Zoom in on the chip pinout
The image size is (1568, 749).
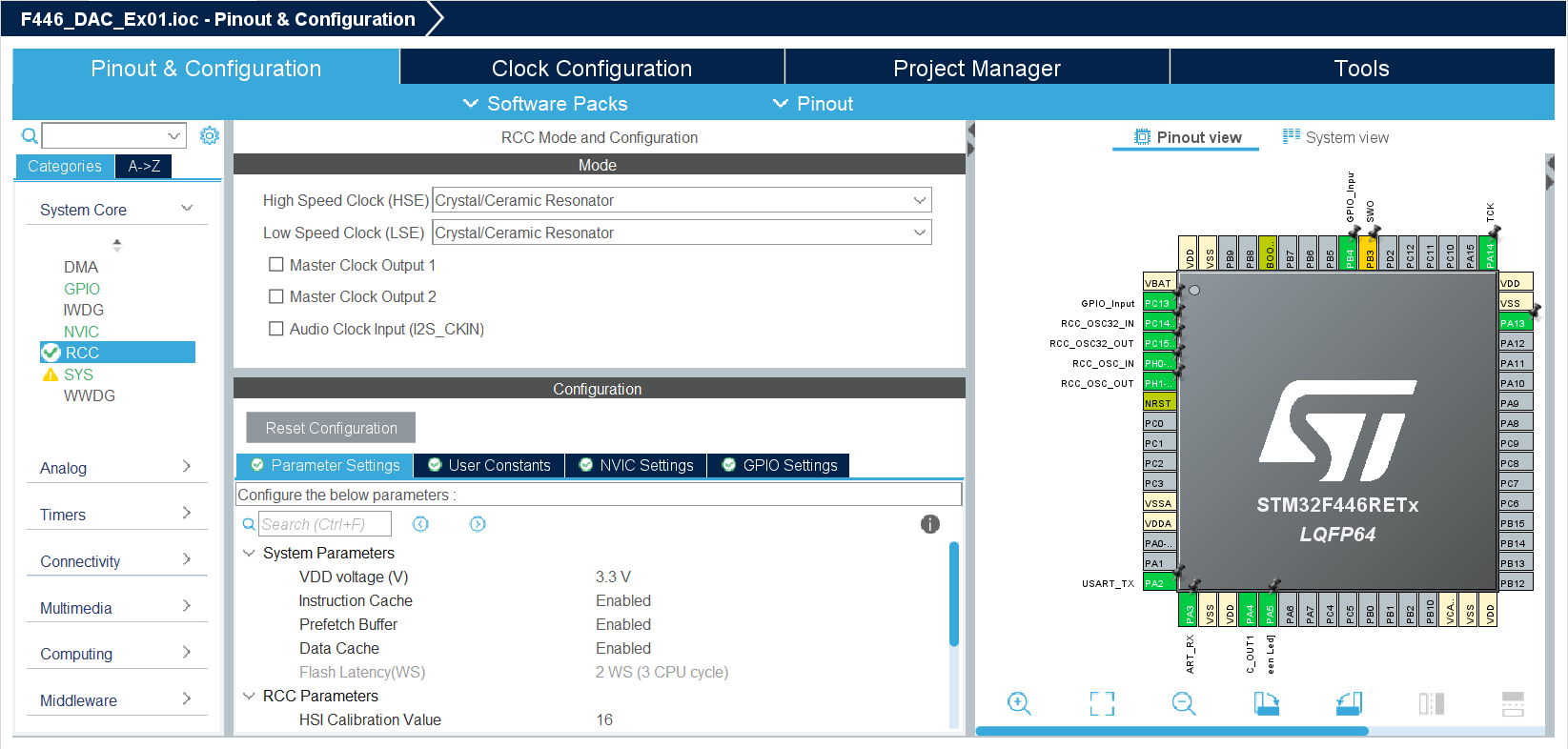click(x=1019, y=703)
